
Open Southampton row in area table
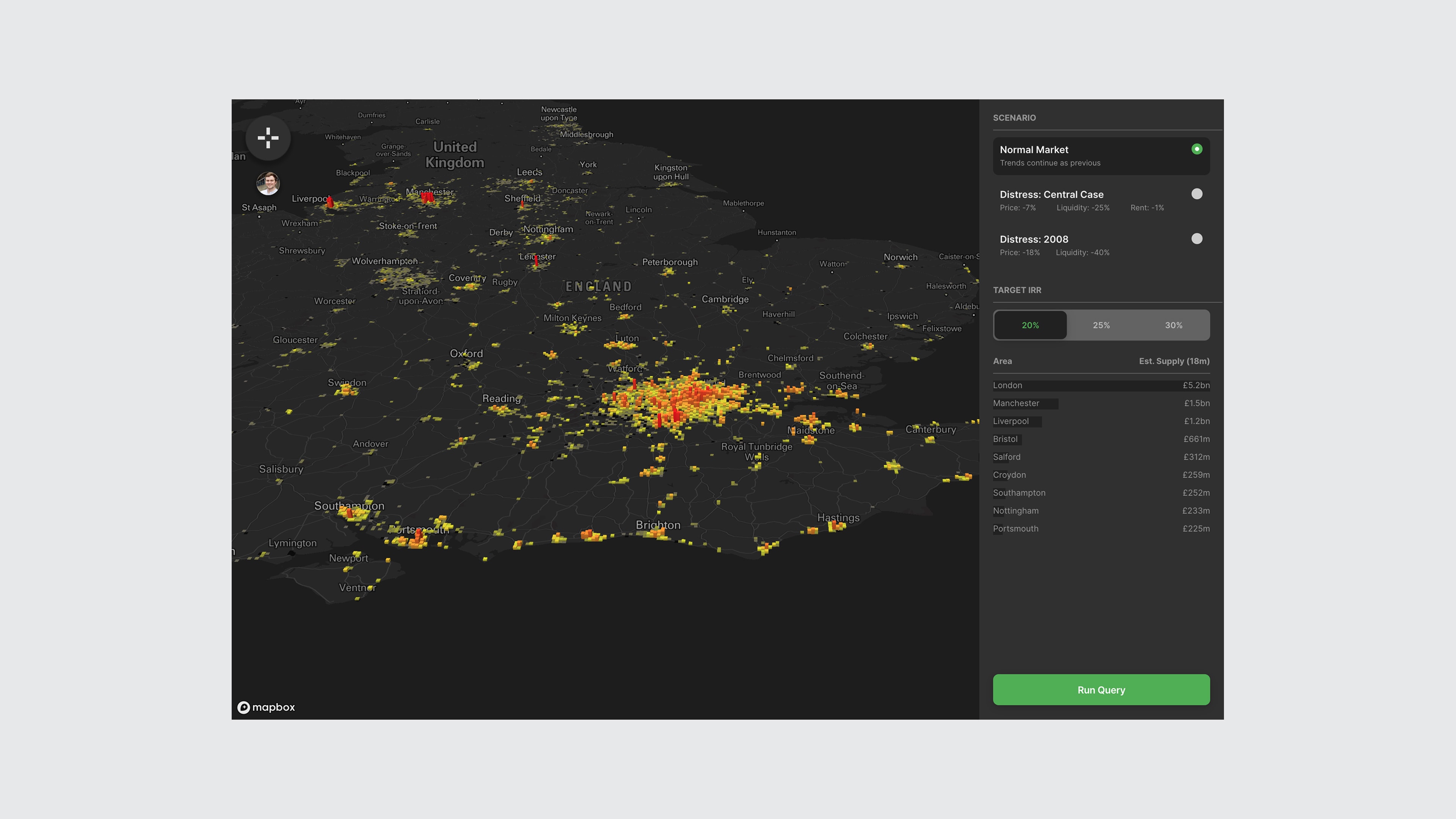click(1101, 493)
